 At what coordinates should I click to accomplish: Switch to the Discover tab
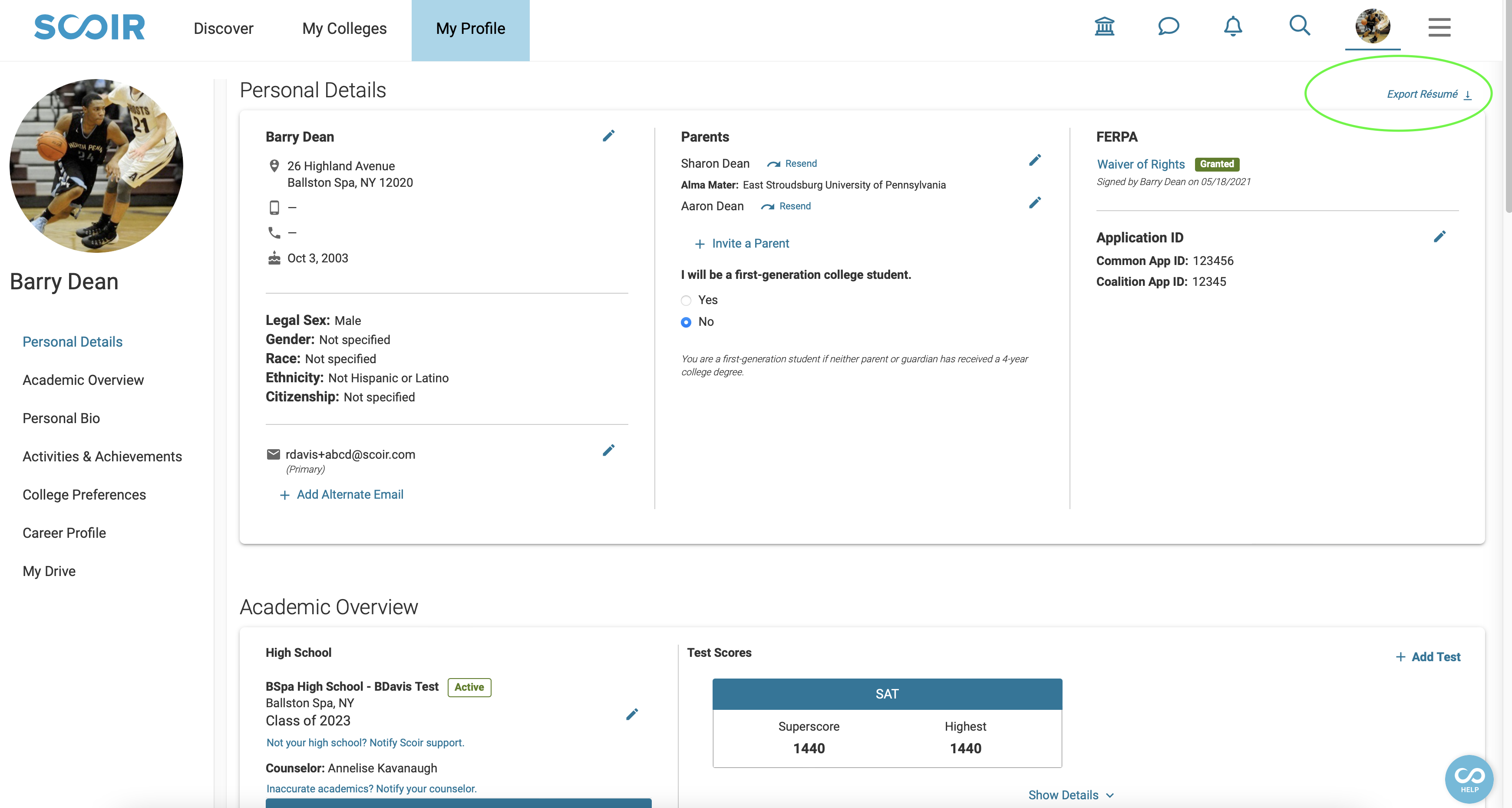click(x=223, y=28)
